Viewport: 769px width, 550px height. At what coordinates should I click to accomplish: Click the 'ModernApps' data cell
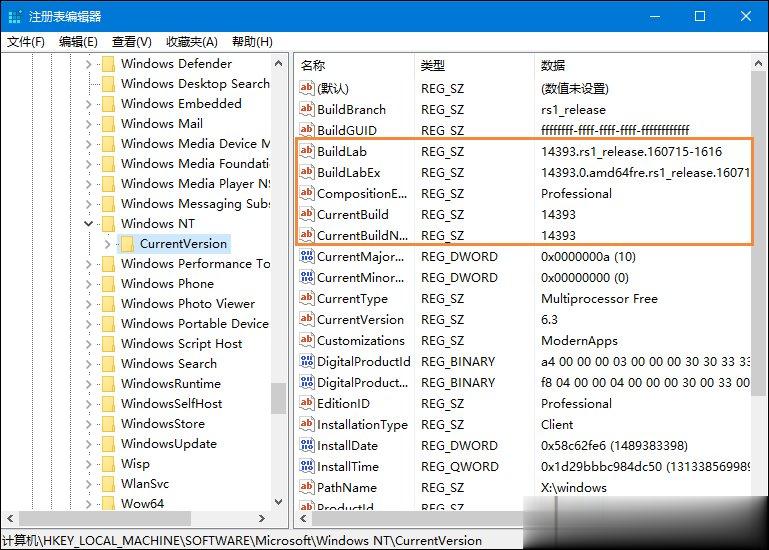579,340
